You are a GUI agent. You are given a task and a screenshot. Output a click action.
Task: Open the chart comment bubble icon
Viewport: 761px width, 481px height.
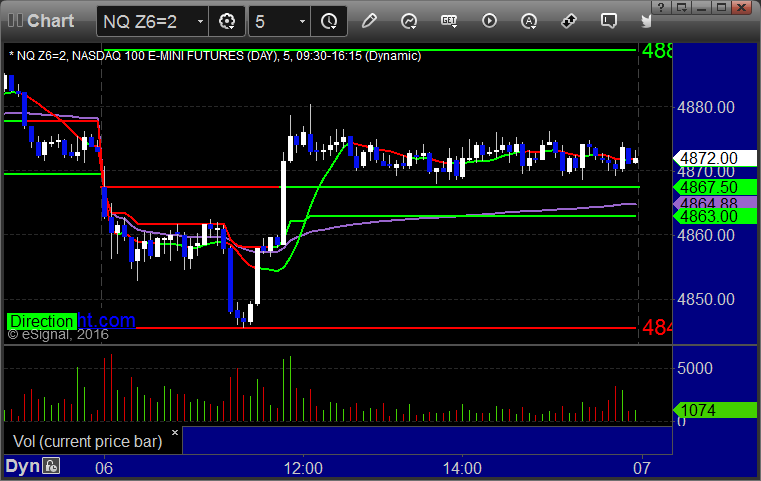[x=609, y=21]
